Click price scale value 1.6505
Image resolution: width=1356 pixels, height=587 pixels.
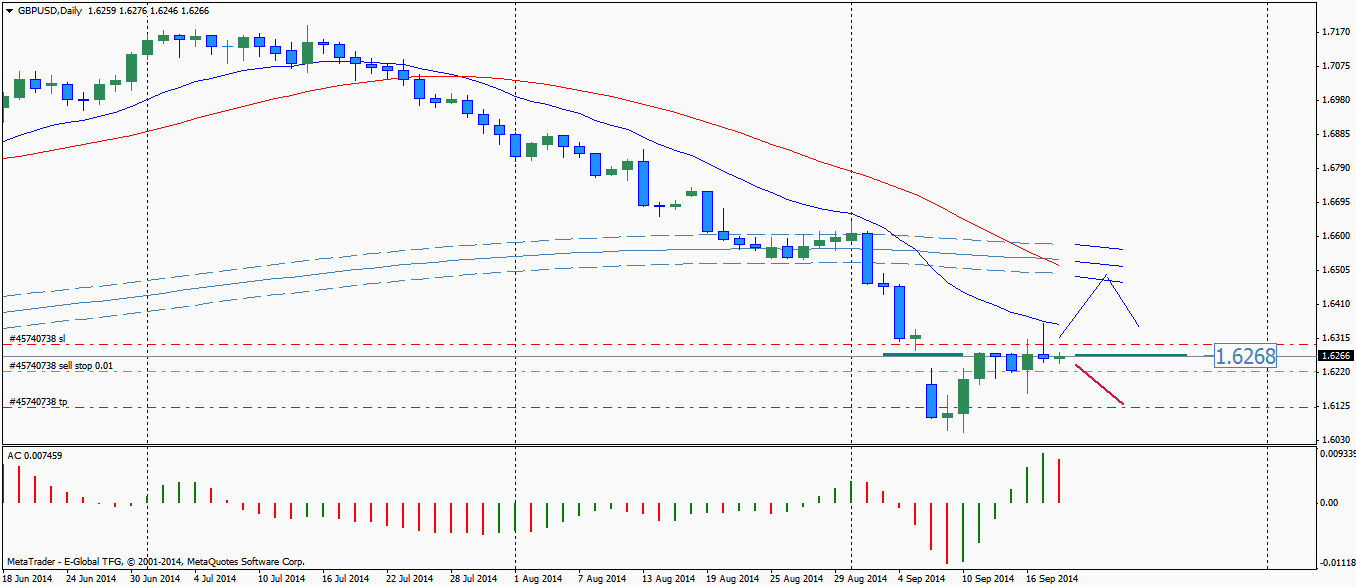(1336, 270)
